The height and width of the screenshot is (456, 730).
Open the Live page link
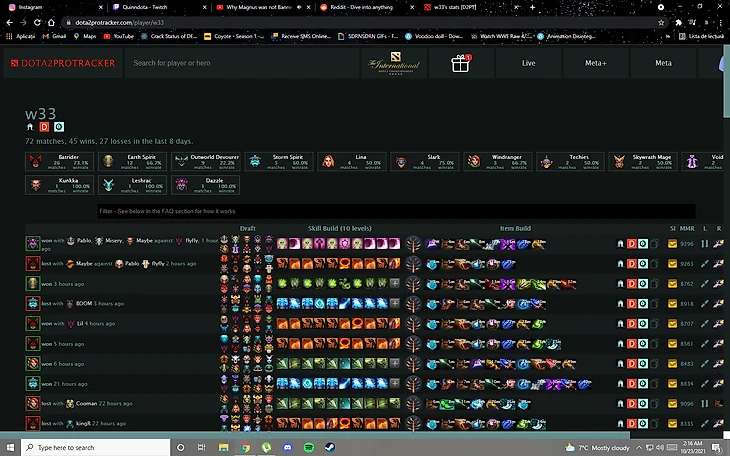coord(528,63)
